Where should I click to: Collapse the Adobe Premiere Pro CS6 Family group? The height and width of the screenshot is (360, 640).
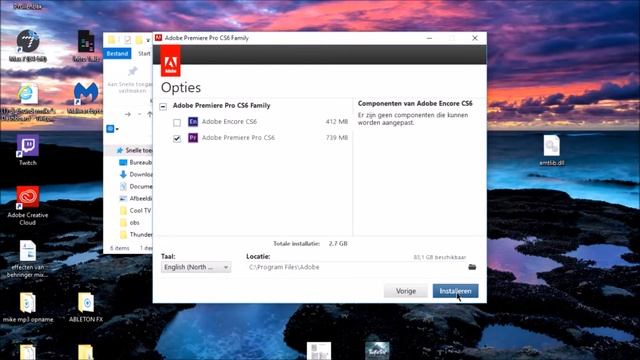tap(163, 107)
